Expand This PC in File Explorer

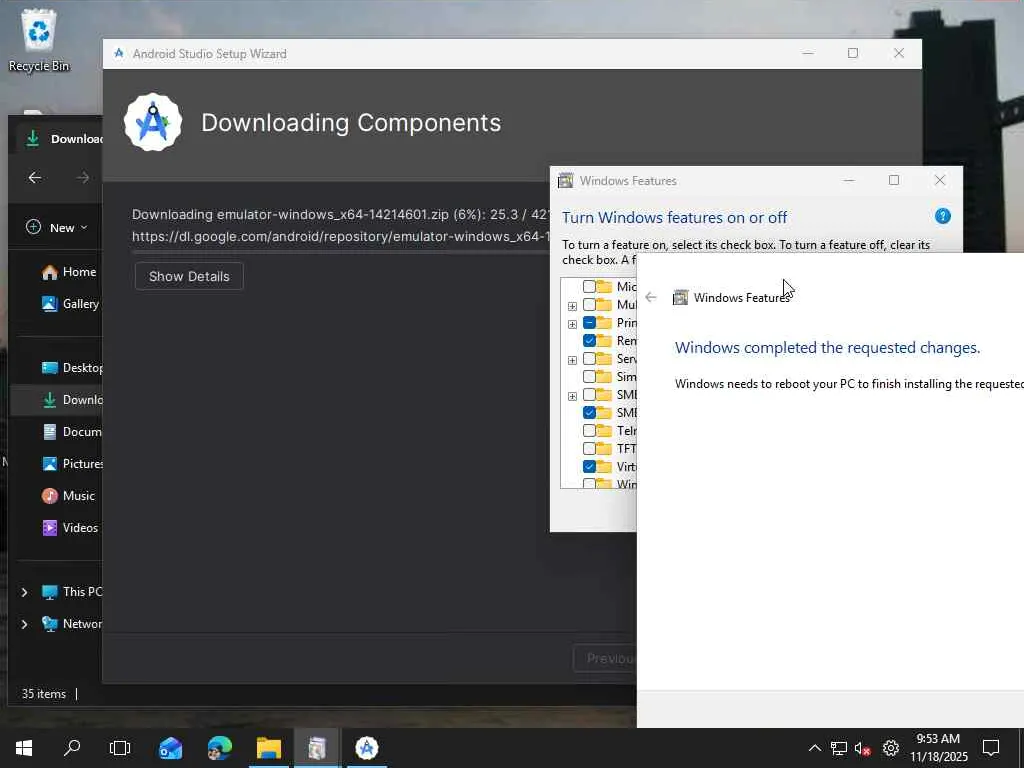(24, 592)
